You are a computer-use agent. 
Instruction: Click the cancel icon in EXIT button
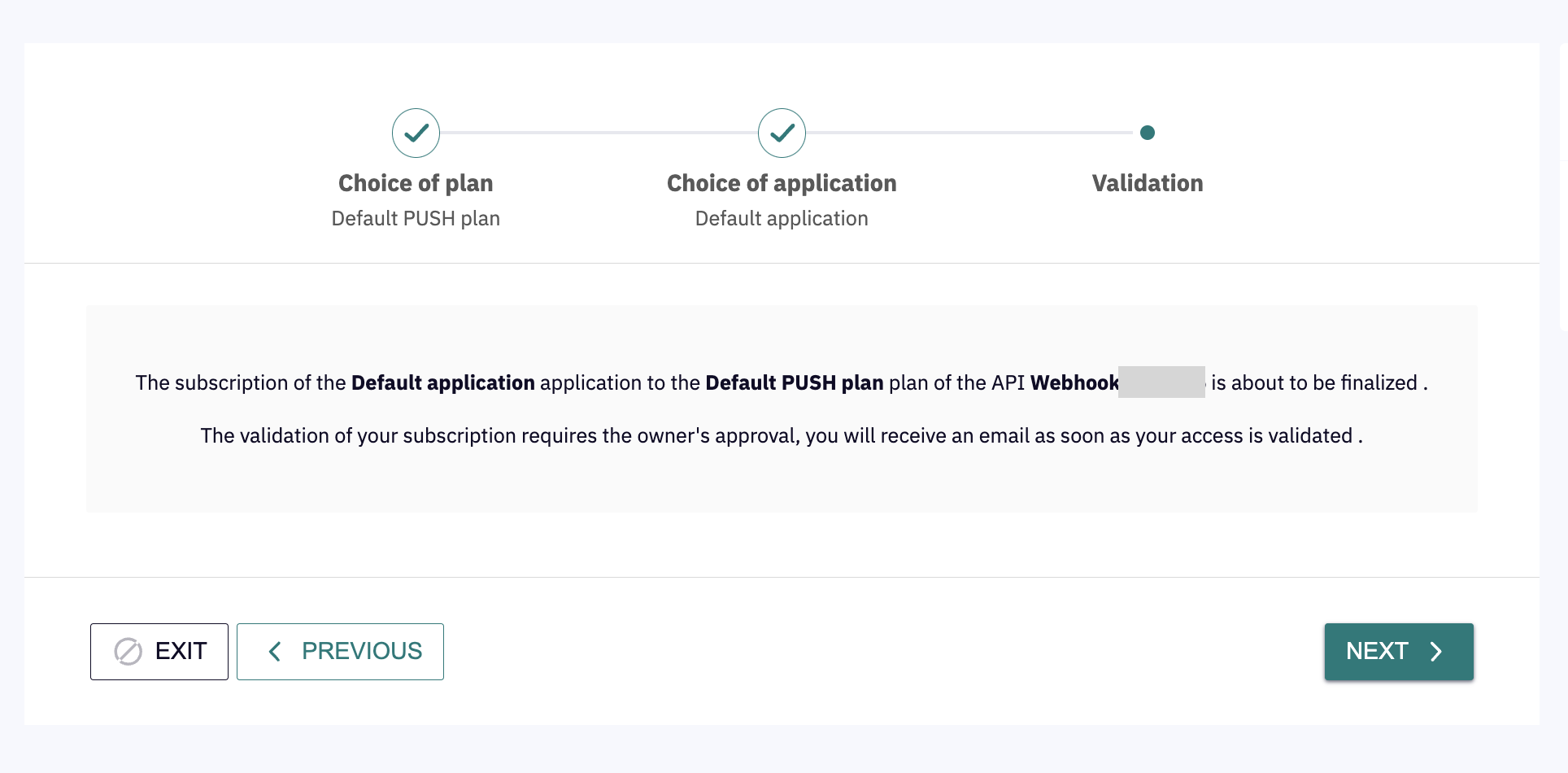pyautogui.click(x=128, y=652)
